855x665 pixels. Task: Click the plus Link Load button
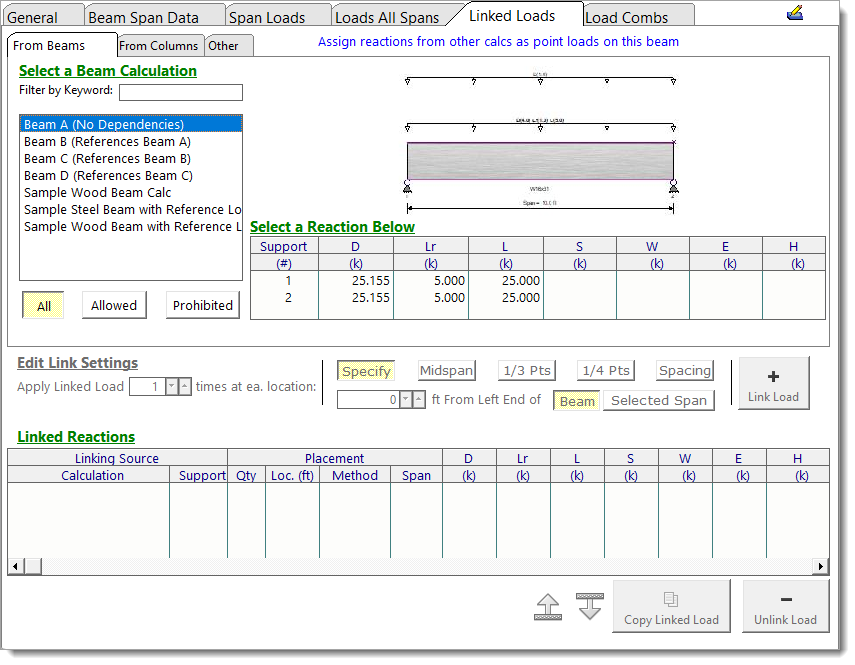coord(773,384)
